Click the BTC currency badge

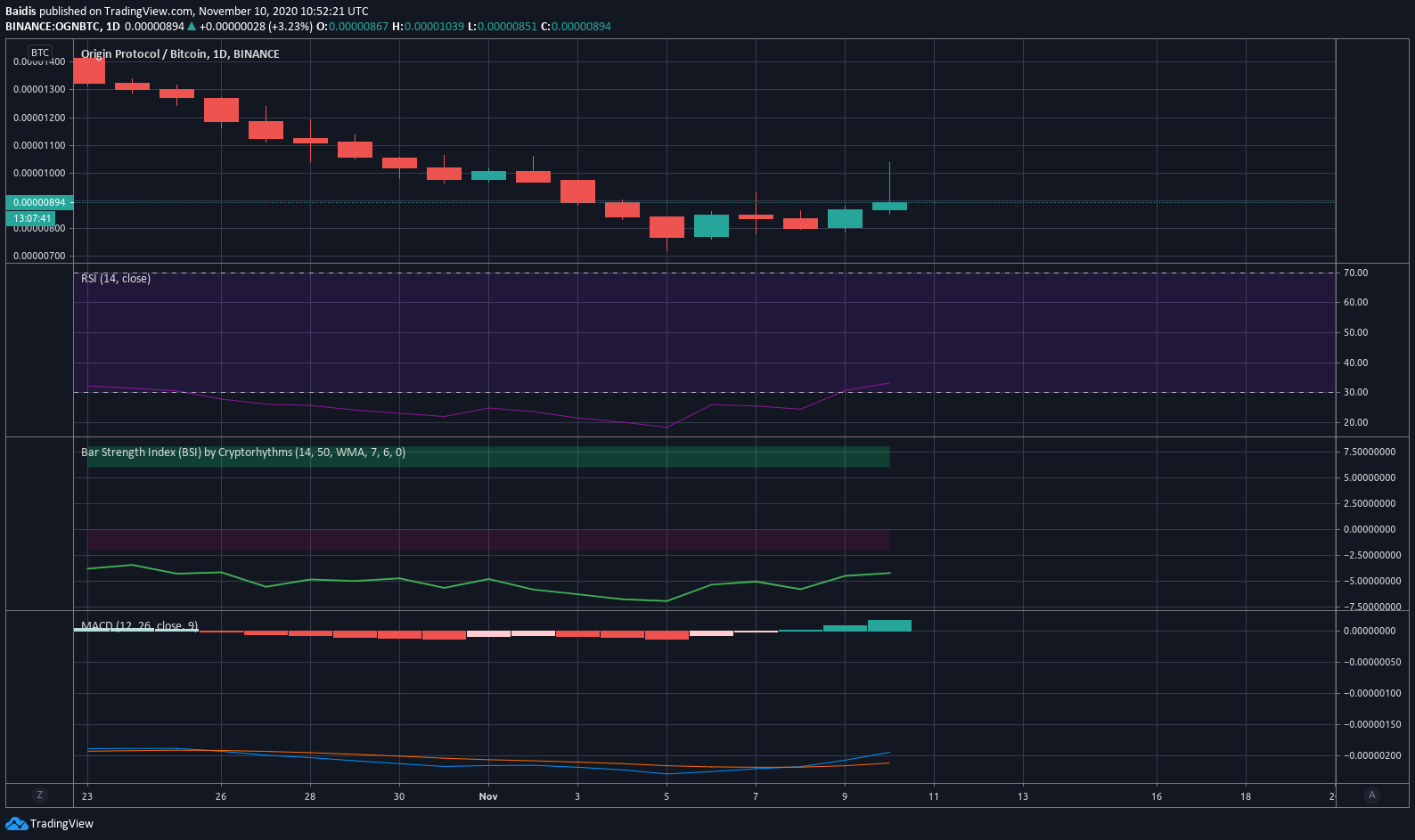[x=40, y=53]
